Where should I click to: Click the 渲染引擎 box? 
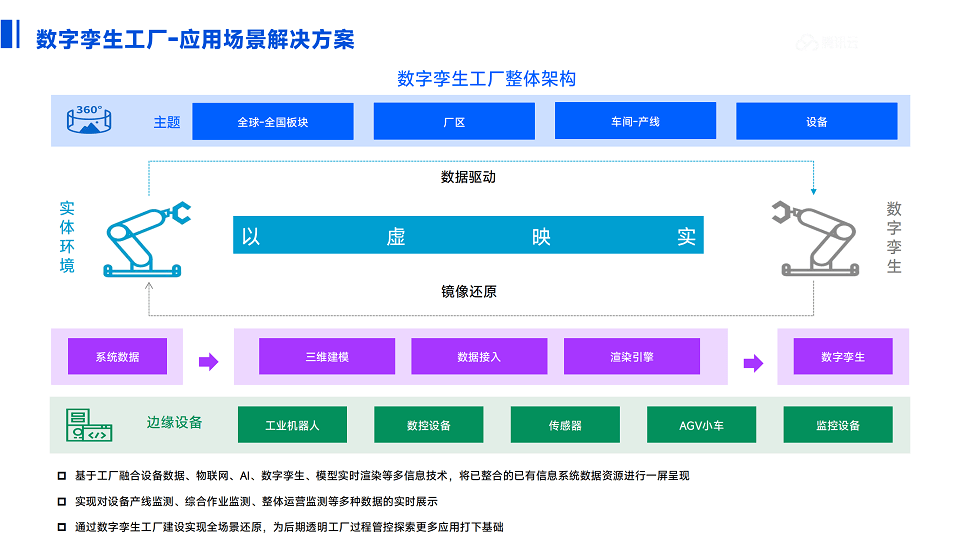[632, 356]
